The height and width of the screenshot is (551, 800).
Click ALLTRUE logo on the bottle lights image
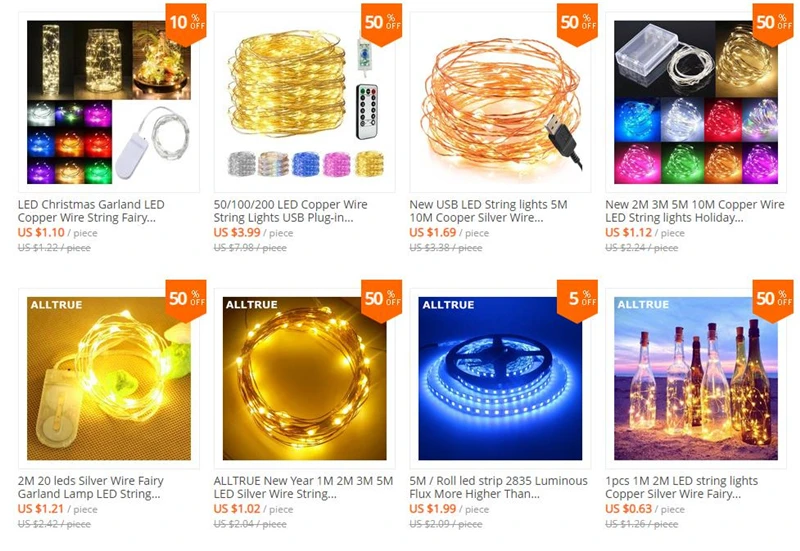point(643,305)
